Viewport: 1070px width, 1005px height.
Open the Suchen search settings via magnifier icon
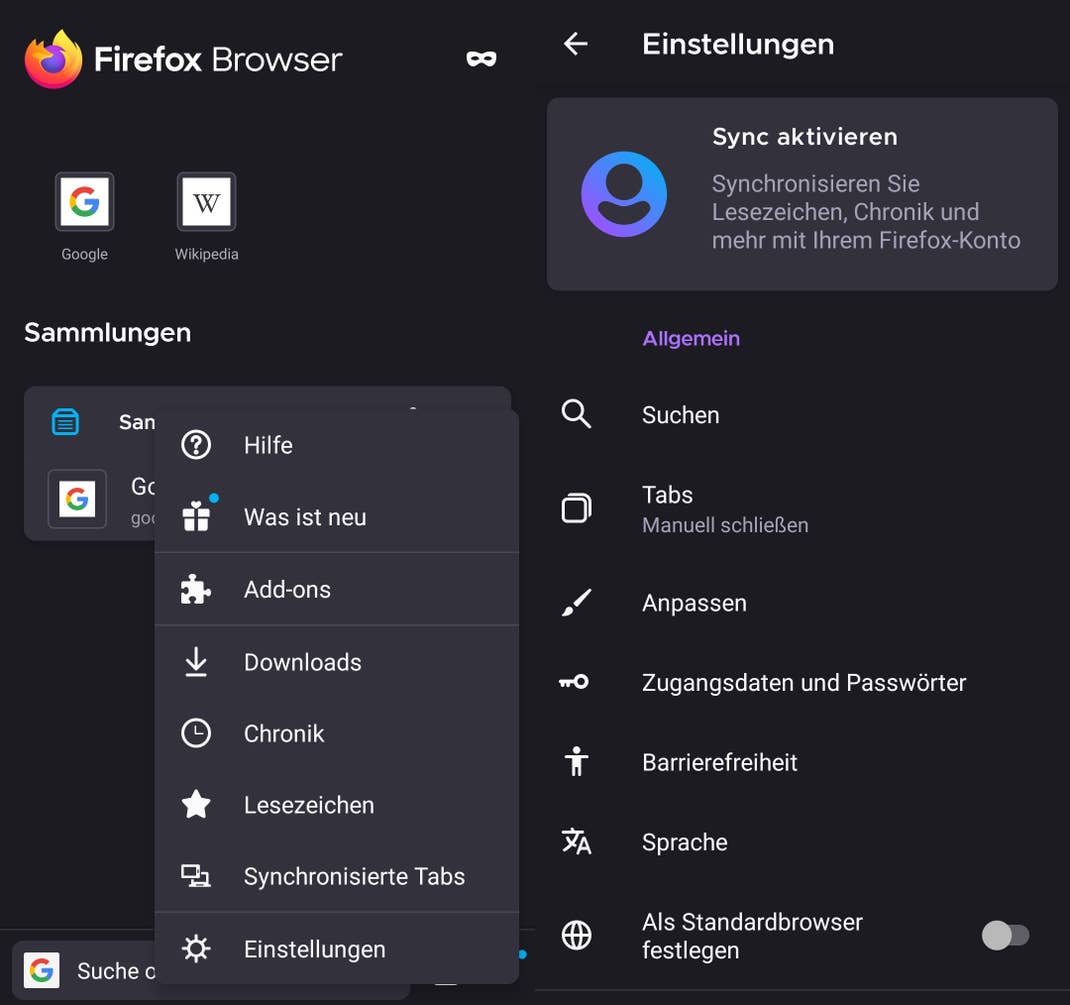click(x=577, y=414)
